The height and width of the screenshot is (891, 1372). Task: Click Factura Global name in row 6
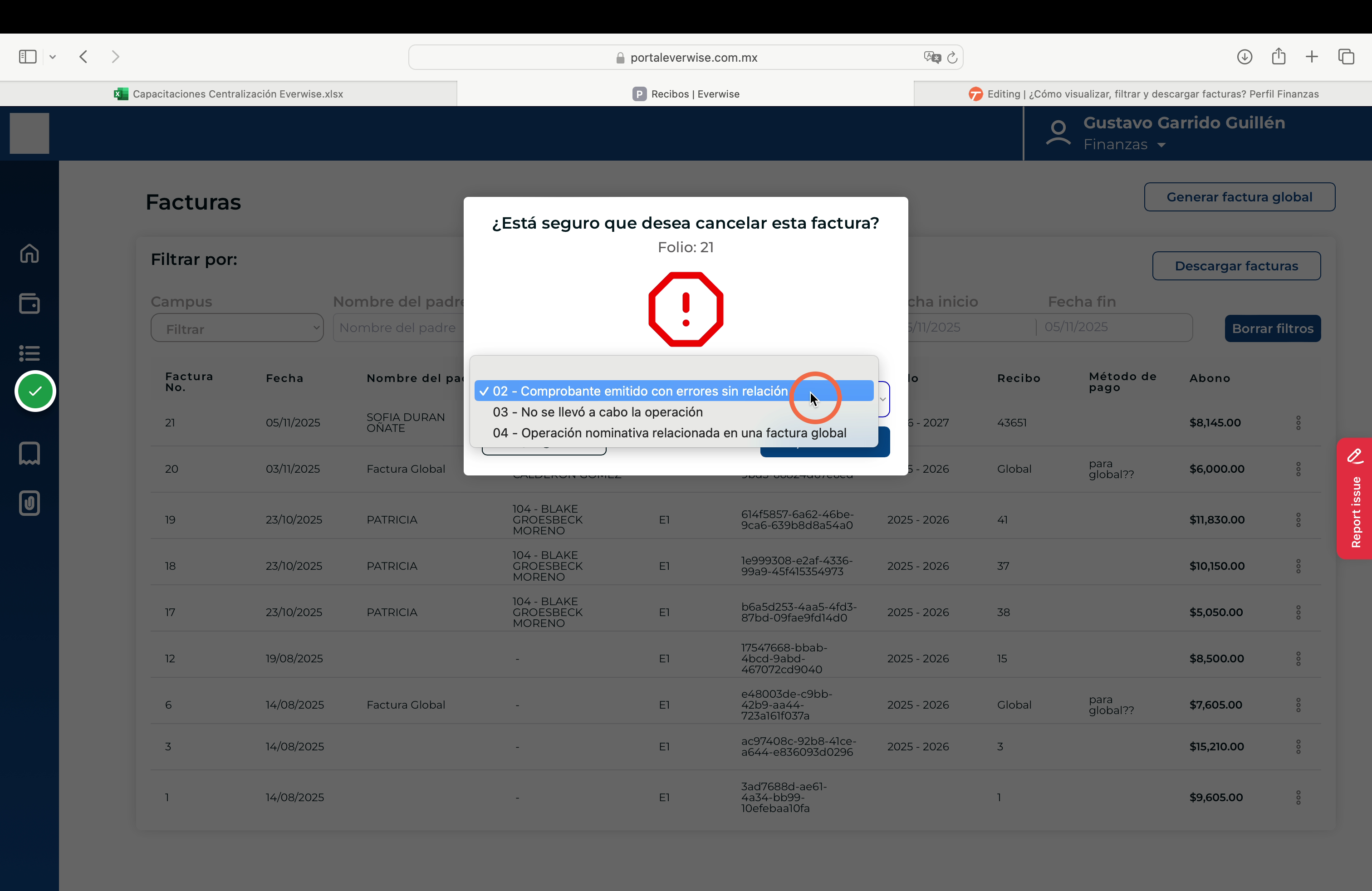405,705
